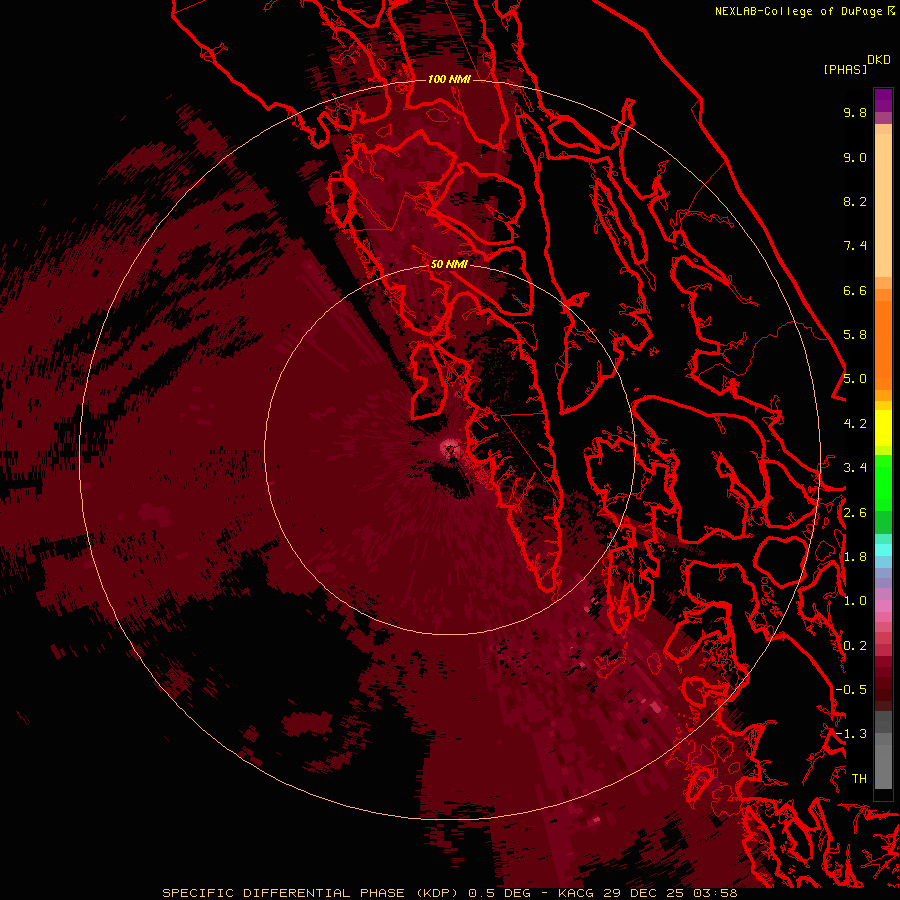Click the -0.5 scale value
This screenshot has height=900, width=900.
tap(851, 690)
